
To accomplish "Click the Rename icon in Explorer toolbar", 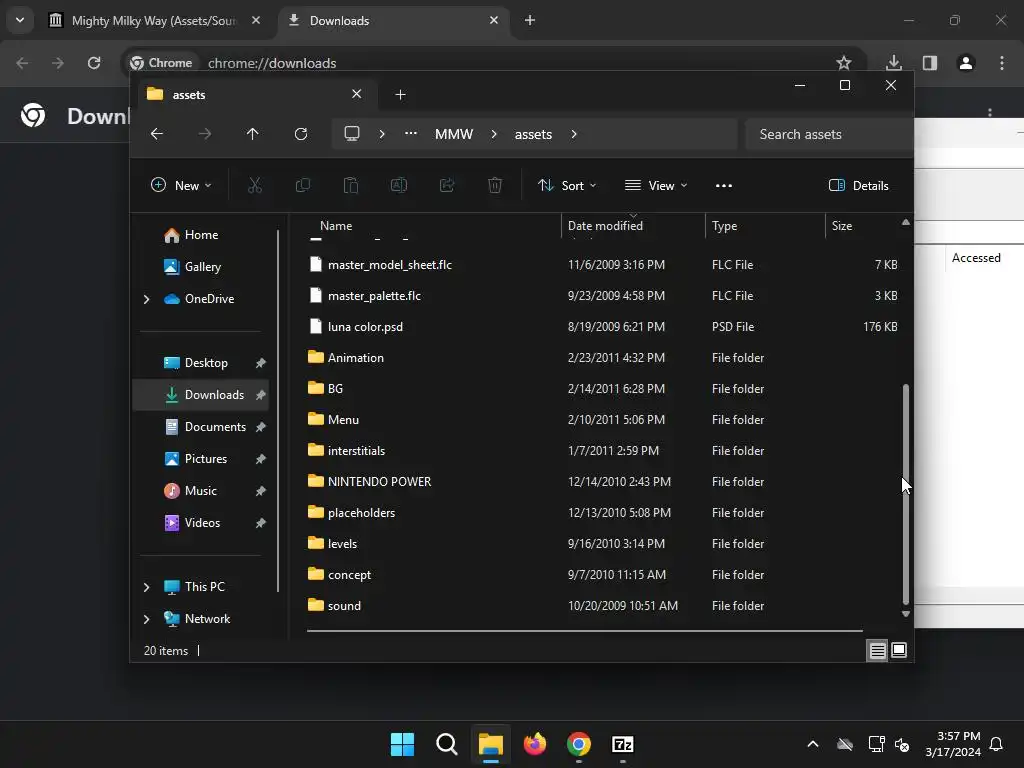I will click(399, 185).
